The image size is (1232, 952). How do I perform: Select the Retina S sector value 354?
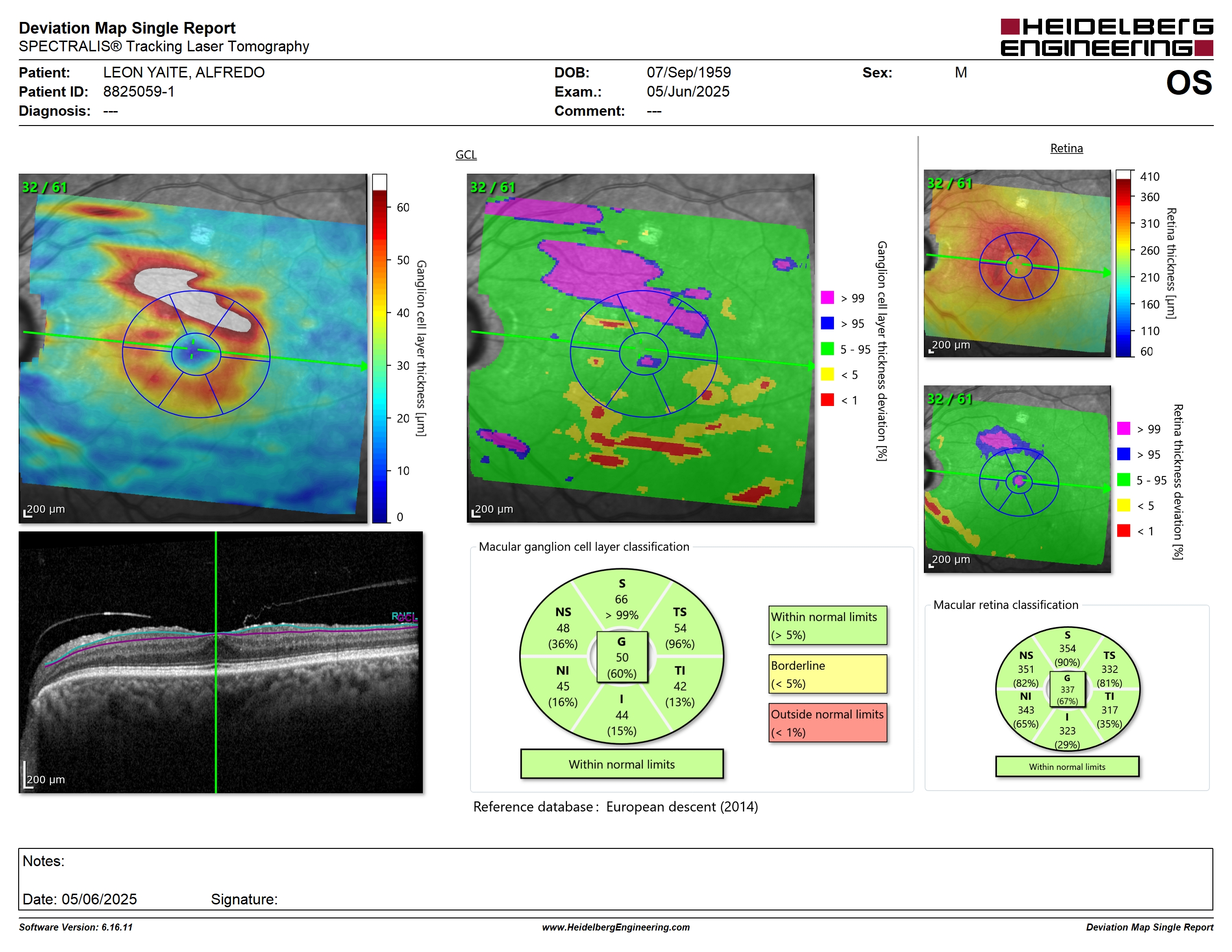1067,649
